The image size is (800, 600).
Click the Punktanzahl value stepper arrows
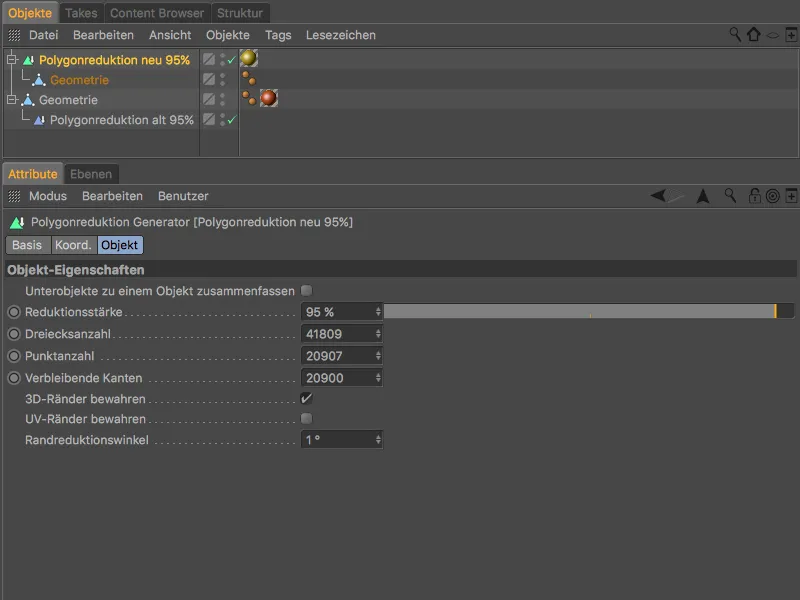point(378,356)
